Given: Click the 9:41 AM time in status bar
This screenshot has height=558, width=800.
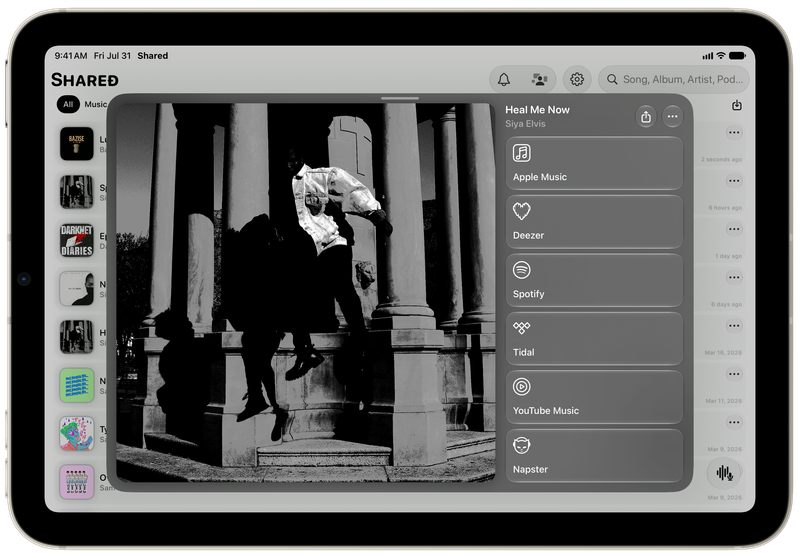Looking at the screenshot, I should tap(71, 56).
